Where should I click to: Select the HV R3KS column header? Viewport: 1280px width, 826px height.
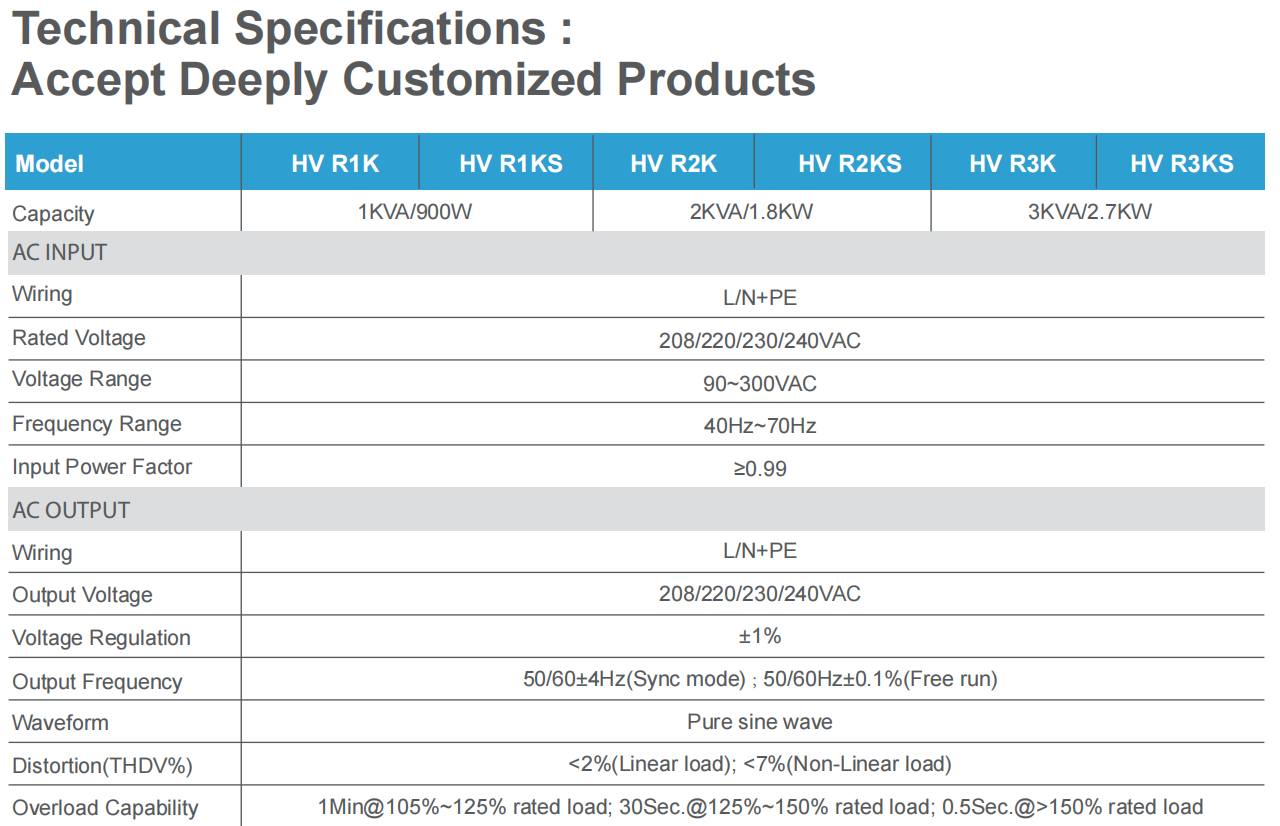[1182, 164]
